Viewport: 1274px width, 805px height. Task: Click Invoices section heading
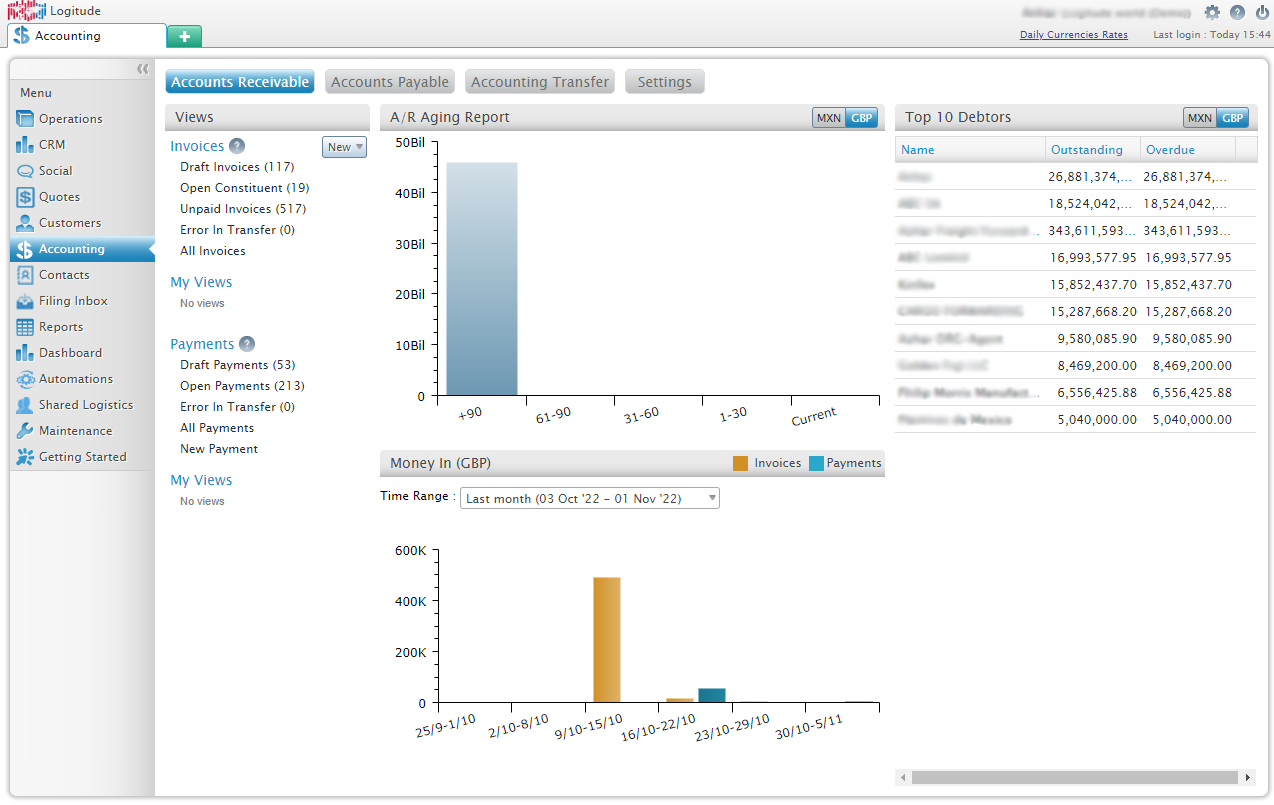click(197, 146)
